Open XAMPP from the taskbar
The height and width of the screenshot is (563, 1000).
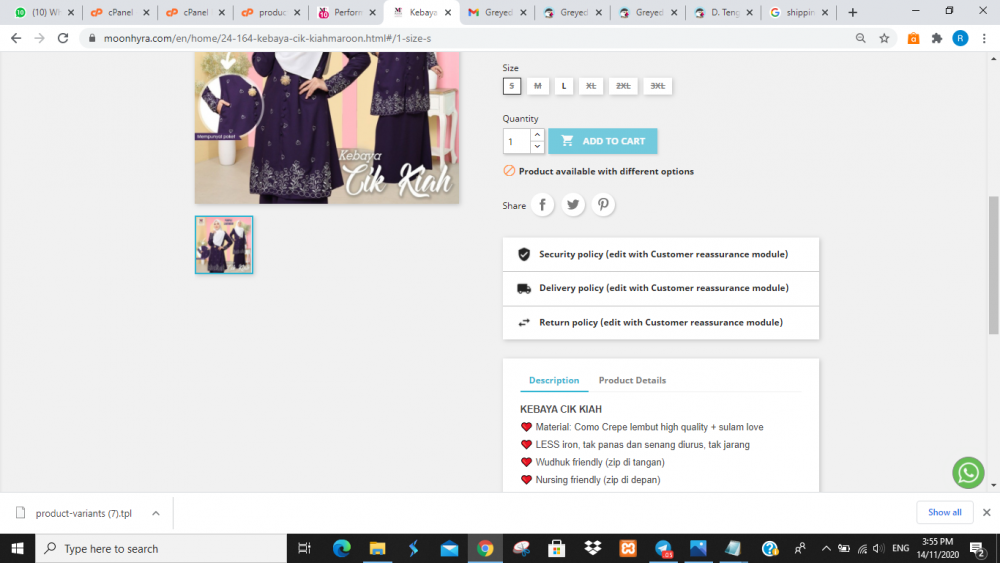[x=628, y=548]
